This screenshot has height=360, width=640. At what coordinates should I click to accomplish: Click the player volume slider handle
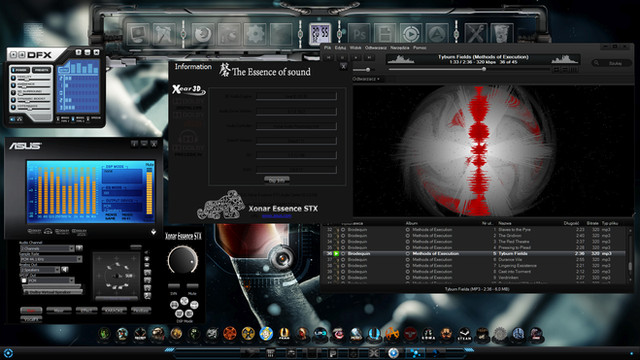pos(368,70)
